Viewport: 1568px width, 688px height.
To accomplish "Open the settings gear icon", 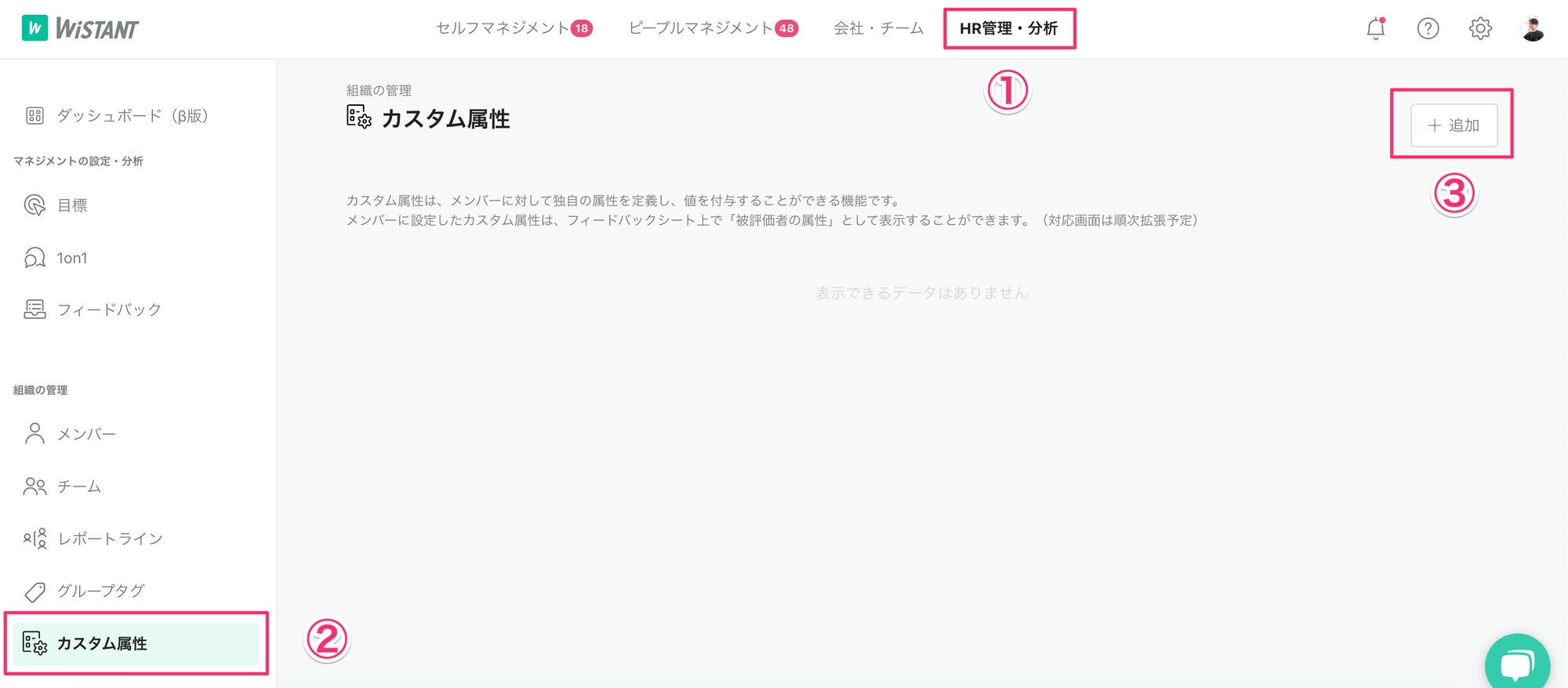I will coord(1479,29).
